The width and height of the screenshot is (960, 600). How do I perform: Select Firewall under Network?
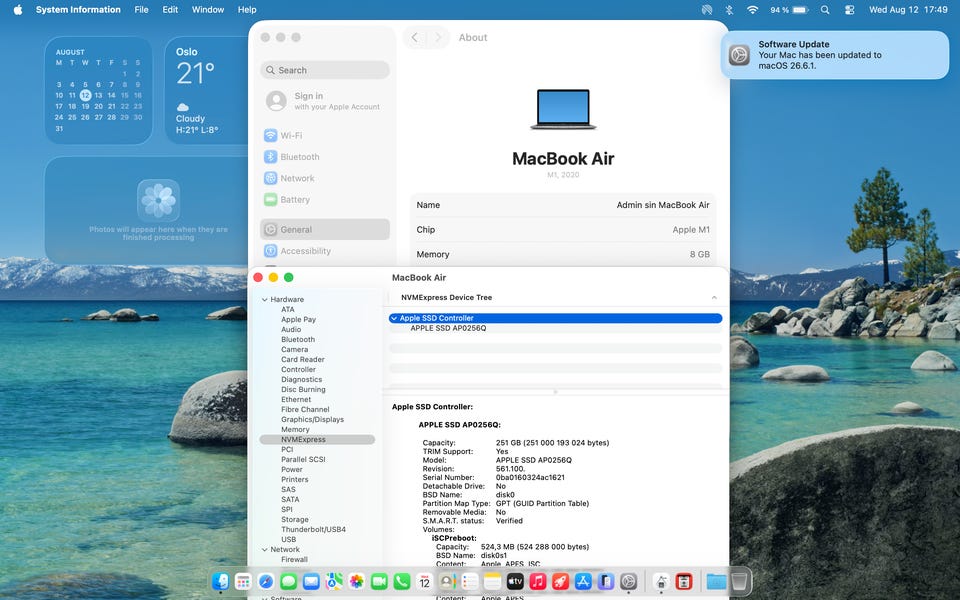click(294, 560)
